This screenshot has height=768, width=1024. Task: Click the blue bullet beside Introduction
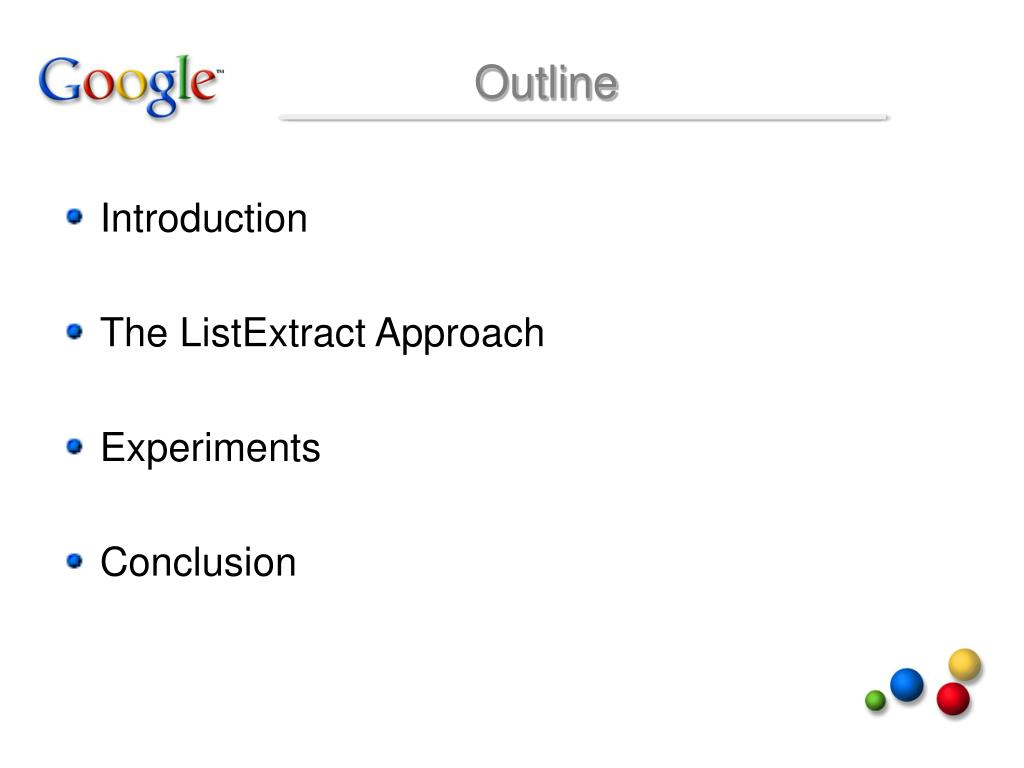pos(74,216)
